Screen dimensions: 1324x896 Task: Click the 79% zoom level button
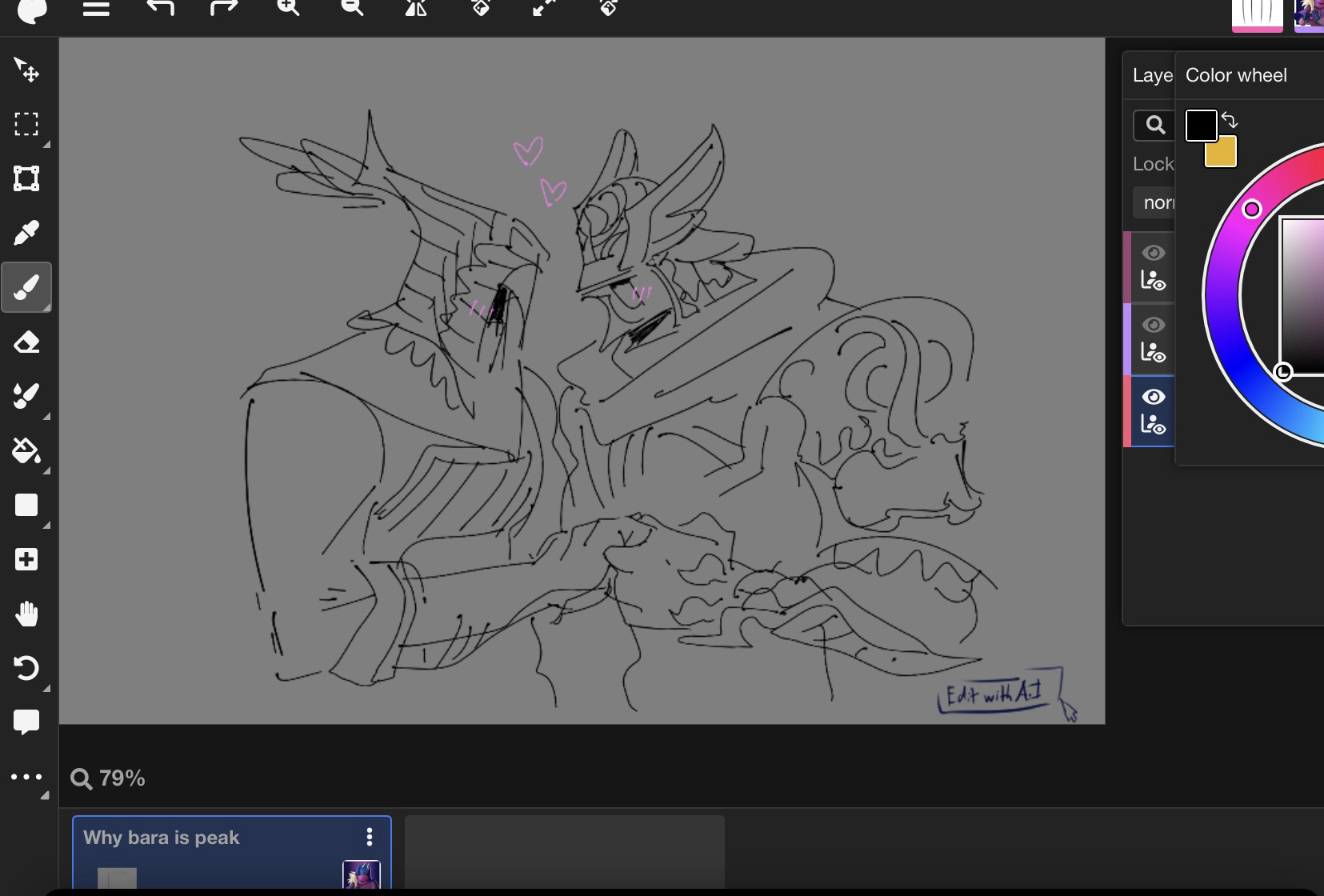pyautogui.click(x=108, y=778)
